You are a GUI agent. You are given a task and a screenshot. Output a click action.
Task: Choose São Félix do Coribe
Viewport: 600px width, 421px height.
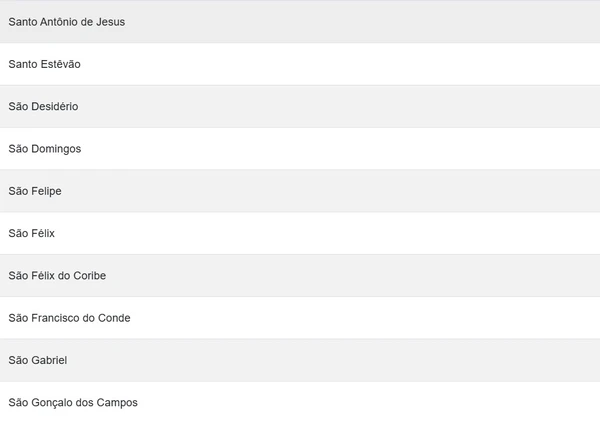(x=57, y=275)
